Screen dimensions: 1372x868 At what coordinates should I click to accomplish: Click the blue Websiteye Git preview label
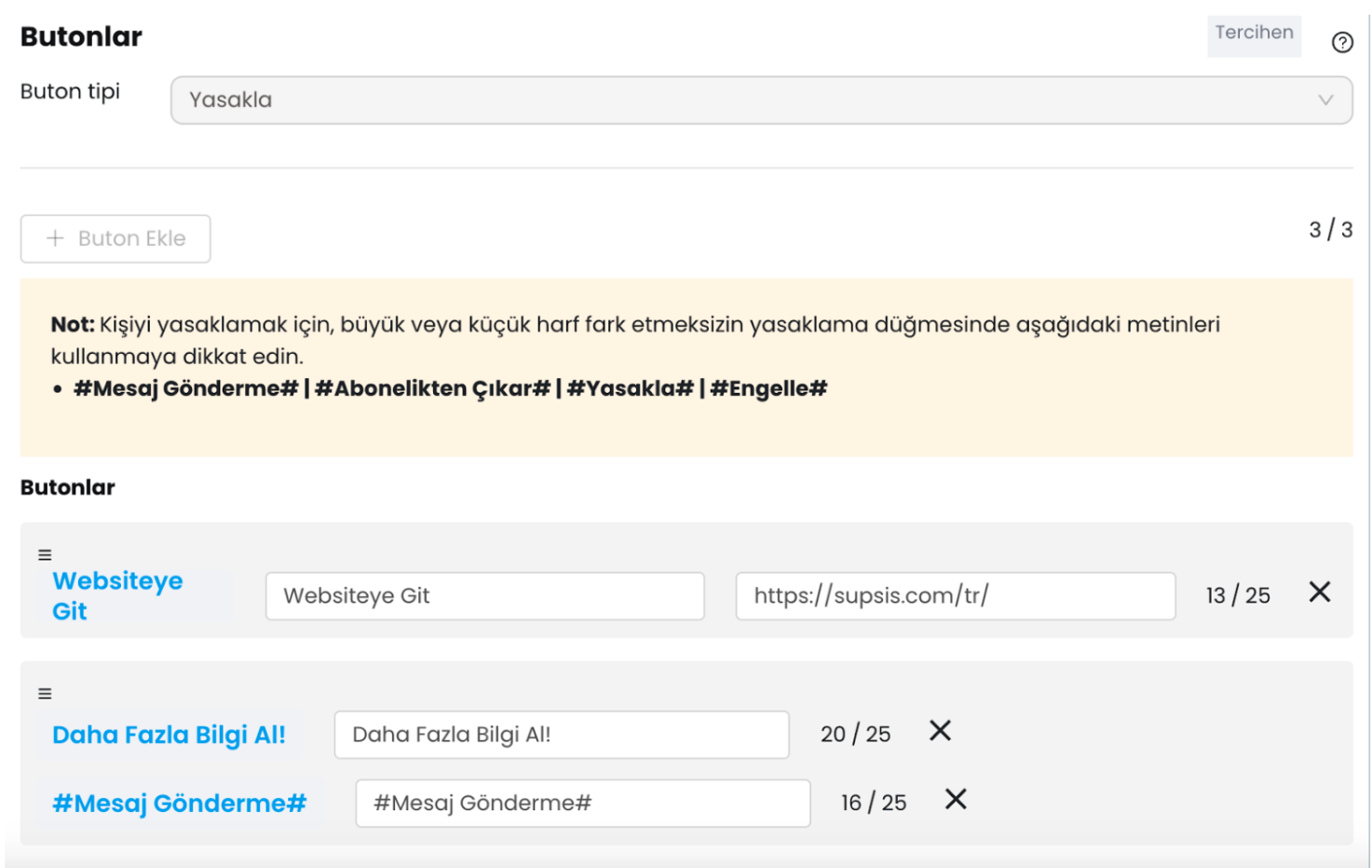tap(117, 596)
